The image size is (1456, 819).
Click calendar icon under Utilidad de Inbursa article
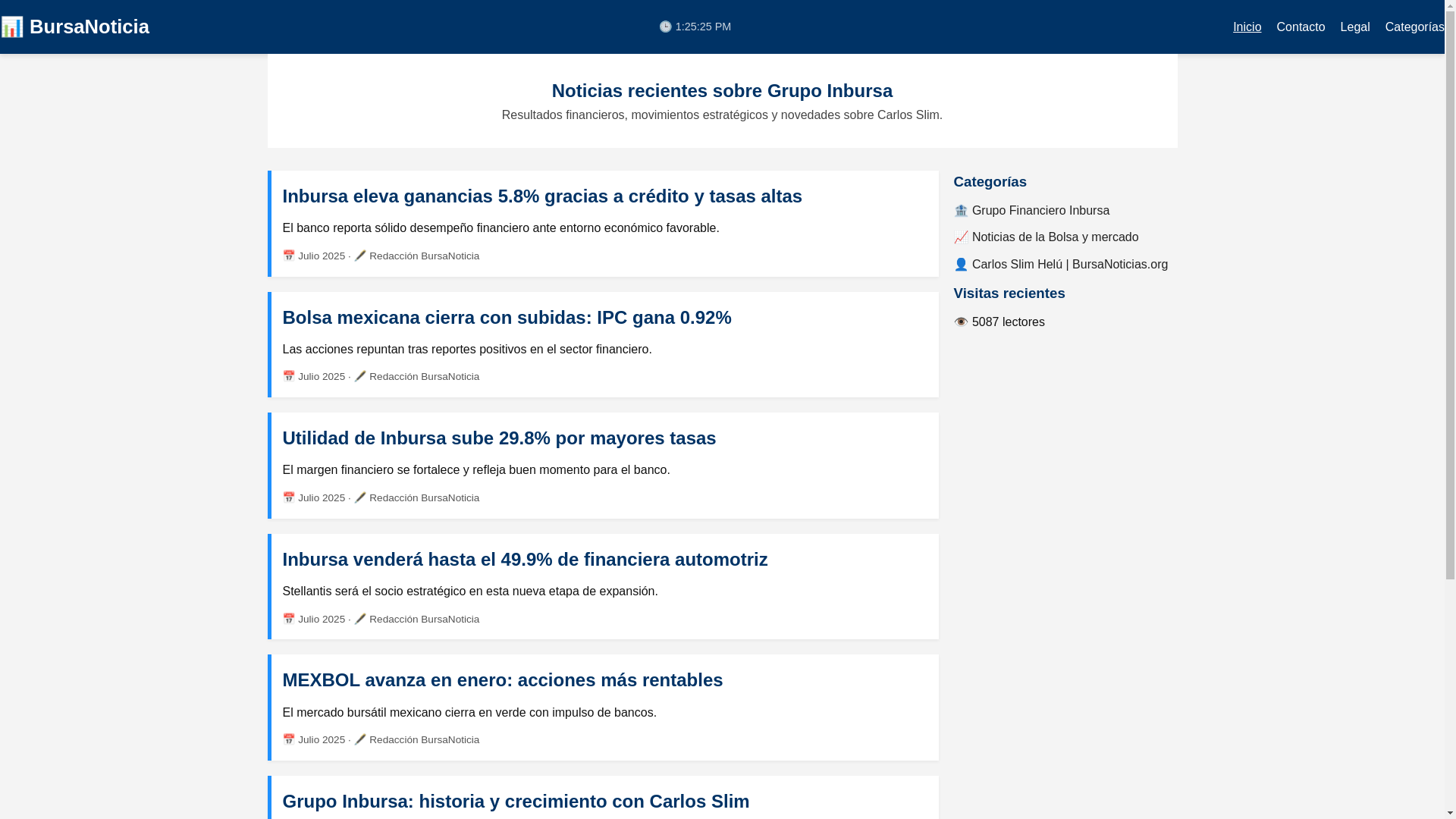click(289, 497)
